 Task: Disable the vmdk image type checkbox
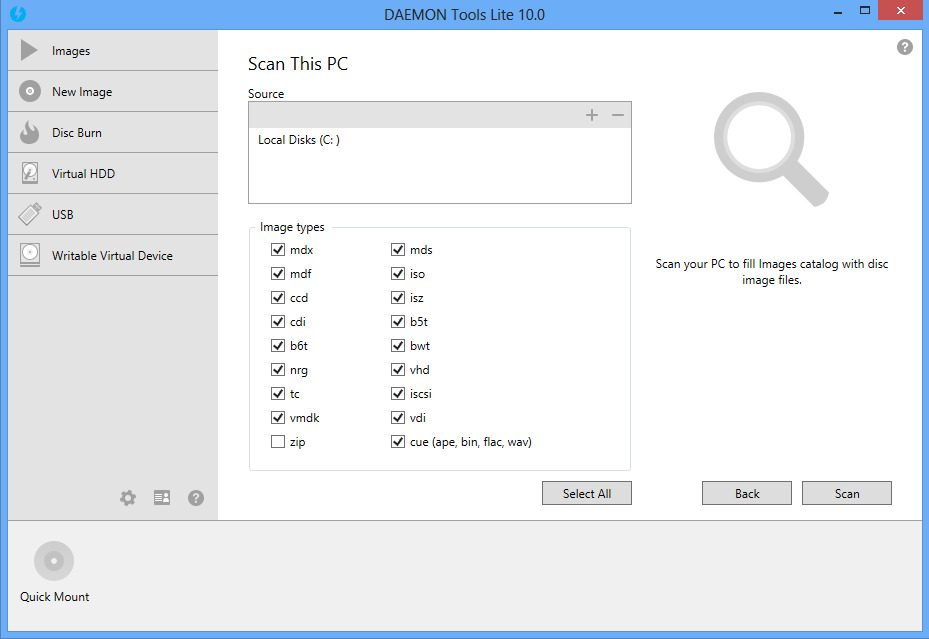pyautogui.click(x=277, y=418)
